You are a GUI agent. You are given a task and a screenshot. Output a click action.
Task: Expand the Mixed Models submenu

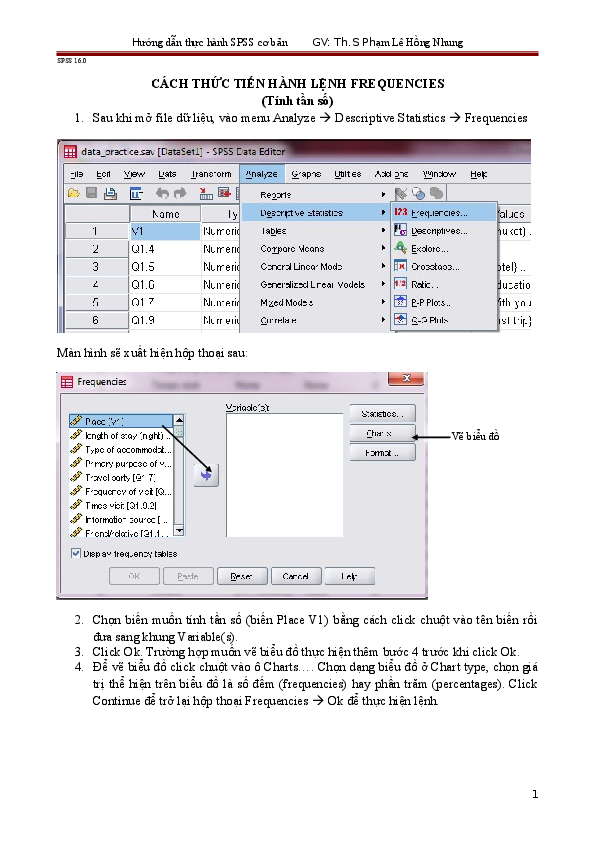[x=315, y=302]
